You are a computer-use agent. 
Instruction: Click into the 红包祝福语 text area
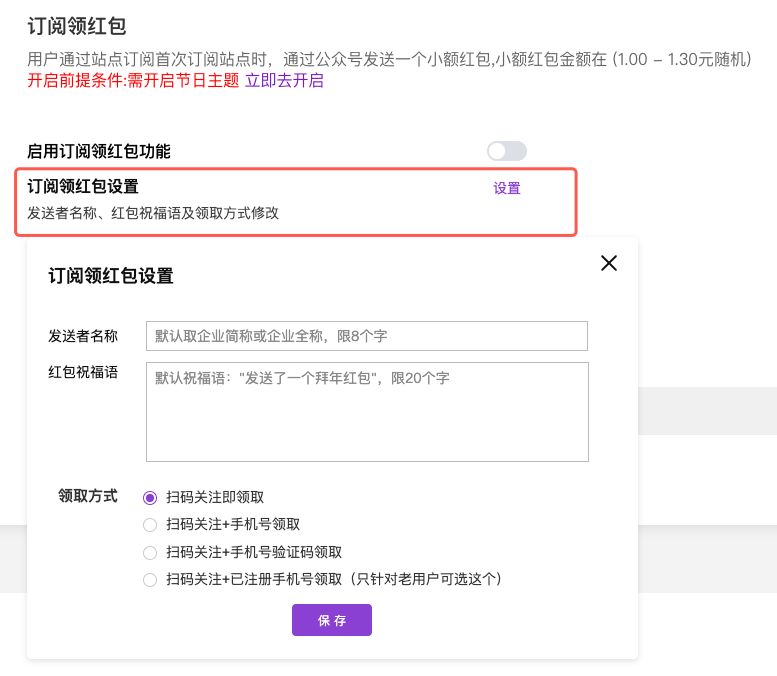[x=366, y=411]
